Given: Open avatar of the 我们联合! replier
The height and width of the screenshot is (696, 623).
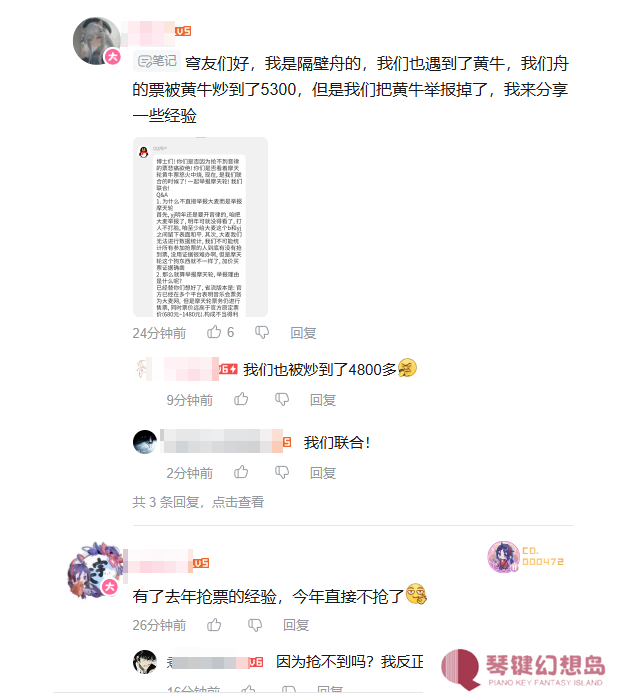Looking at the screenshot, I should coord(145,442).
